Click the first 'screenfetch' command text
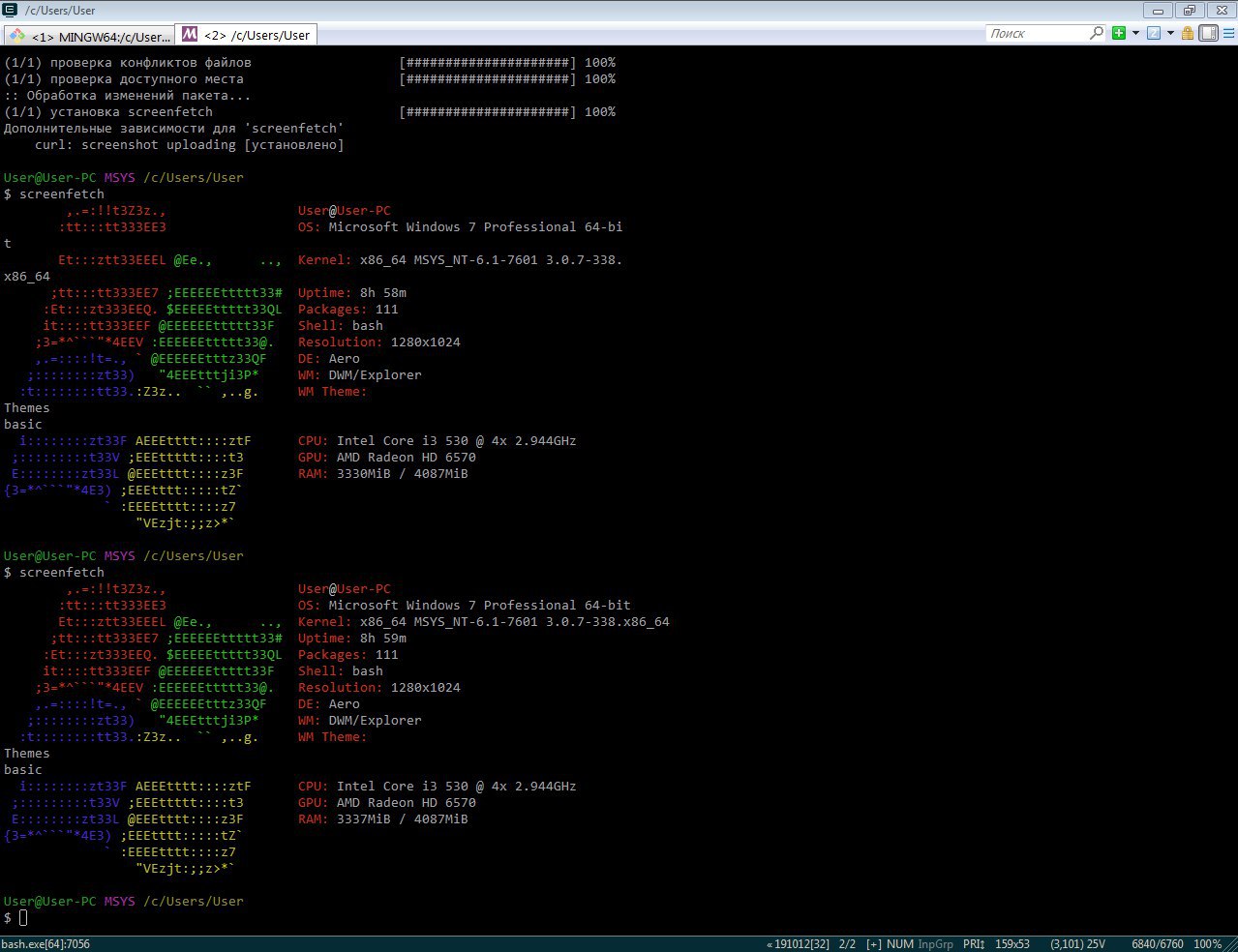Viewport: 1238px width, 952px height. pyautogui.click(x=62, y=193)
